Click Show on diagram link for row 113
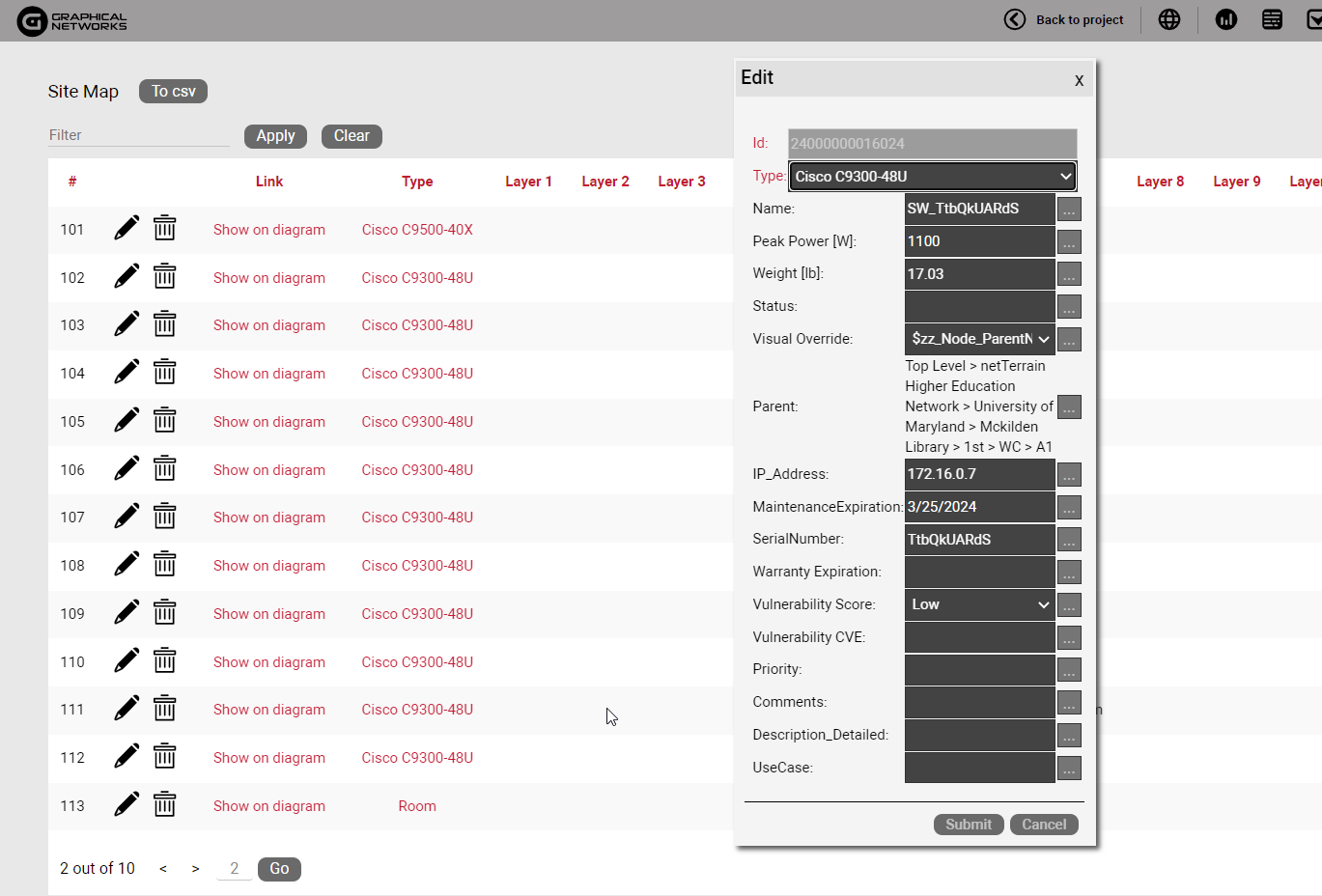Screen dimensions: 1322x896 (269, 806)
